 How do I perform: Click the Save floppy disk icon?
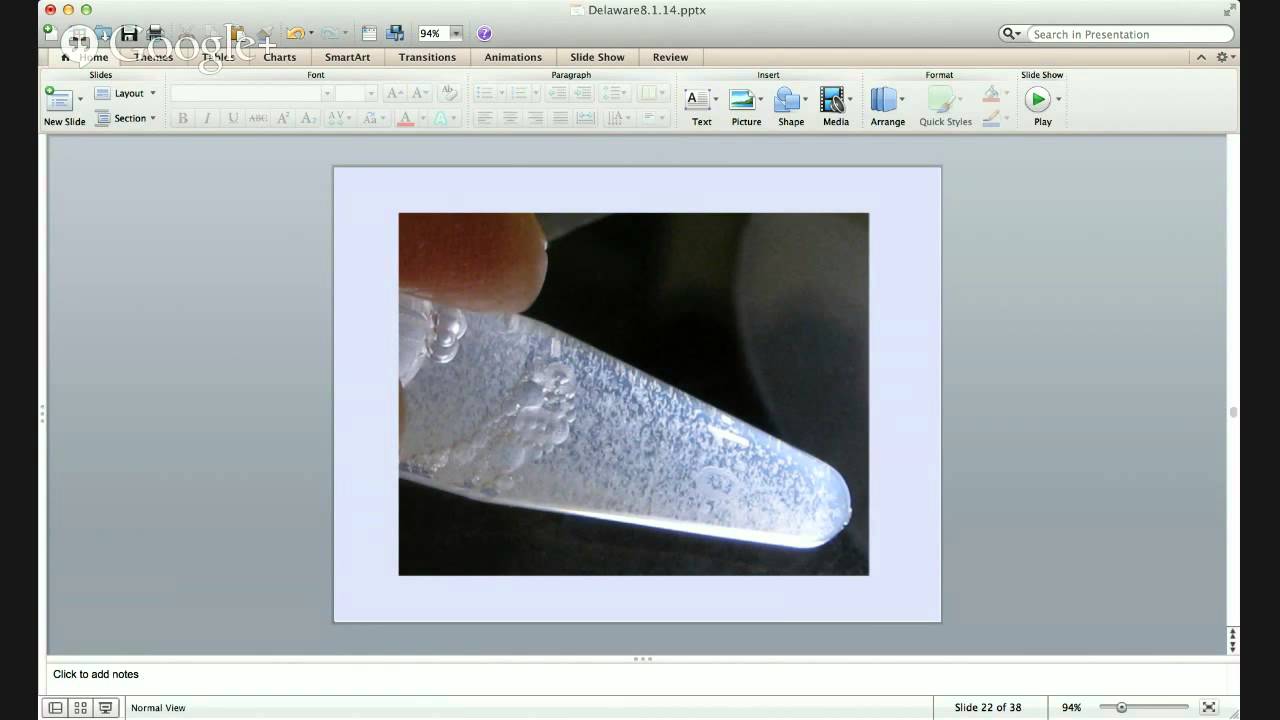129,34
